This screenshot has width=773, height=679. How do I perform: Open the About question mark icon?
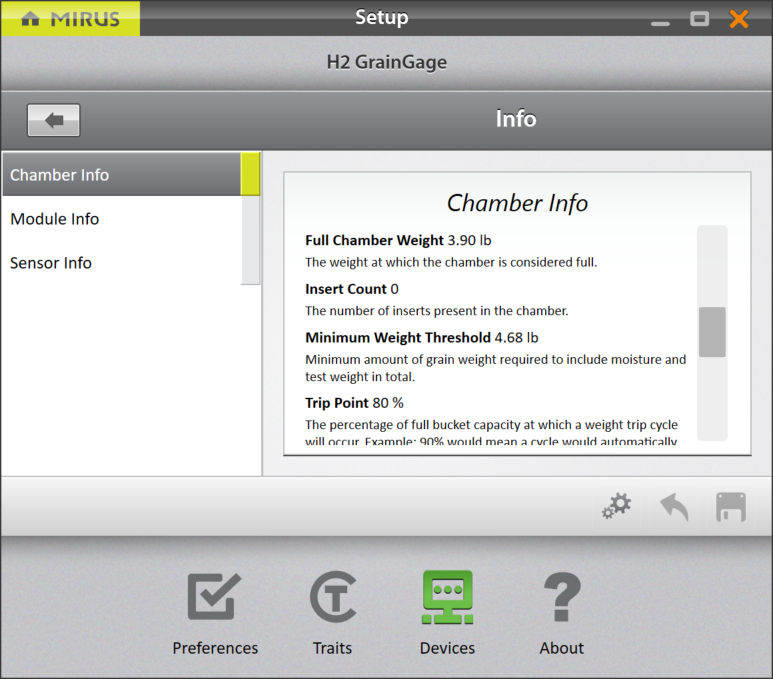pos(561,613)
